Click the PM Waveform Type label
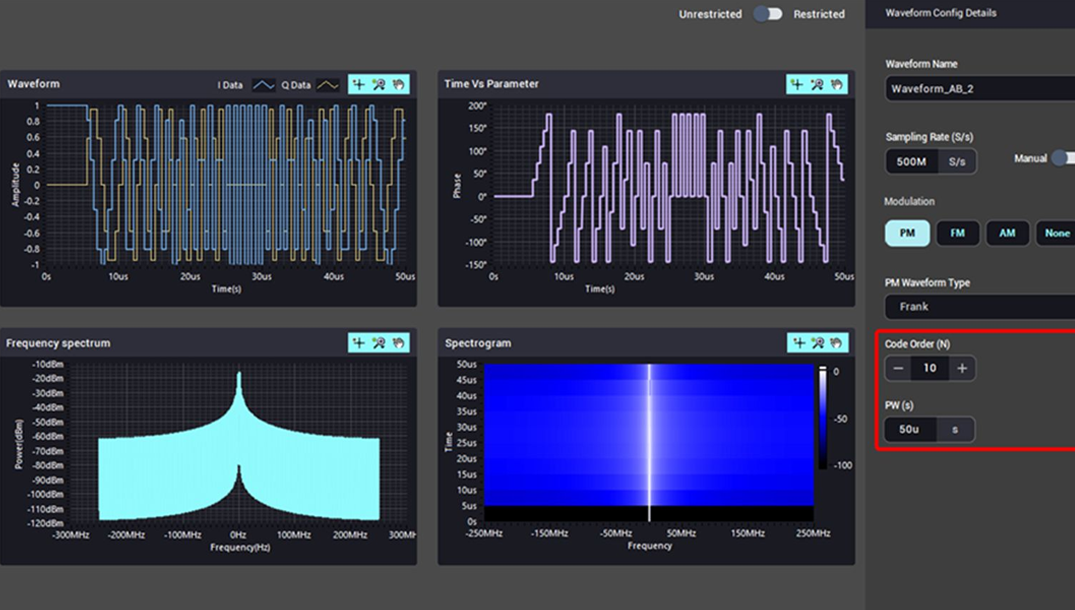 pos(927,282)
